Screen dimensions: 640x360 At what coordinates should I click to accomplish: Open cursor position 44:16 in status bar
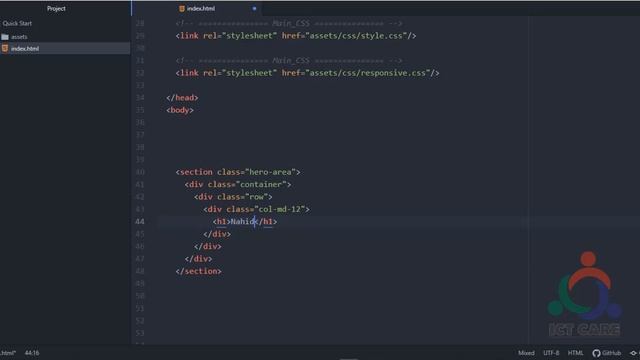tap(32, 353)
